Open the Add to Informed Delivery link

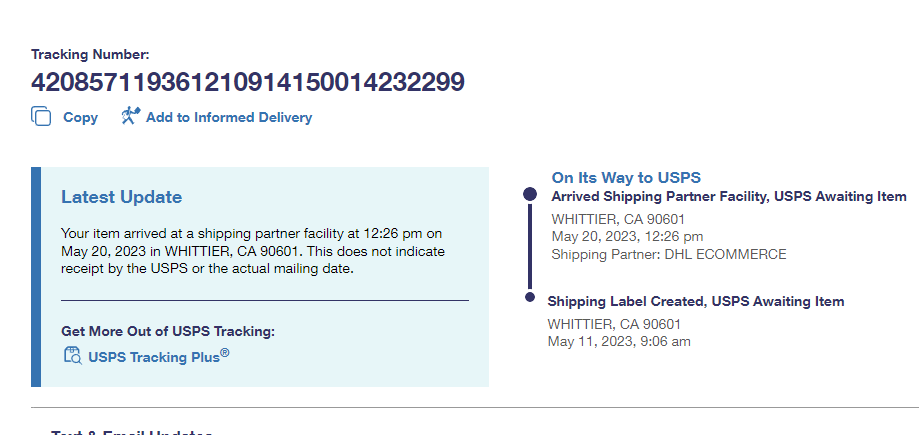[x=228, y=117]
